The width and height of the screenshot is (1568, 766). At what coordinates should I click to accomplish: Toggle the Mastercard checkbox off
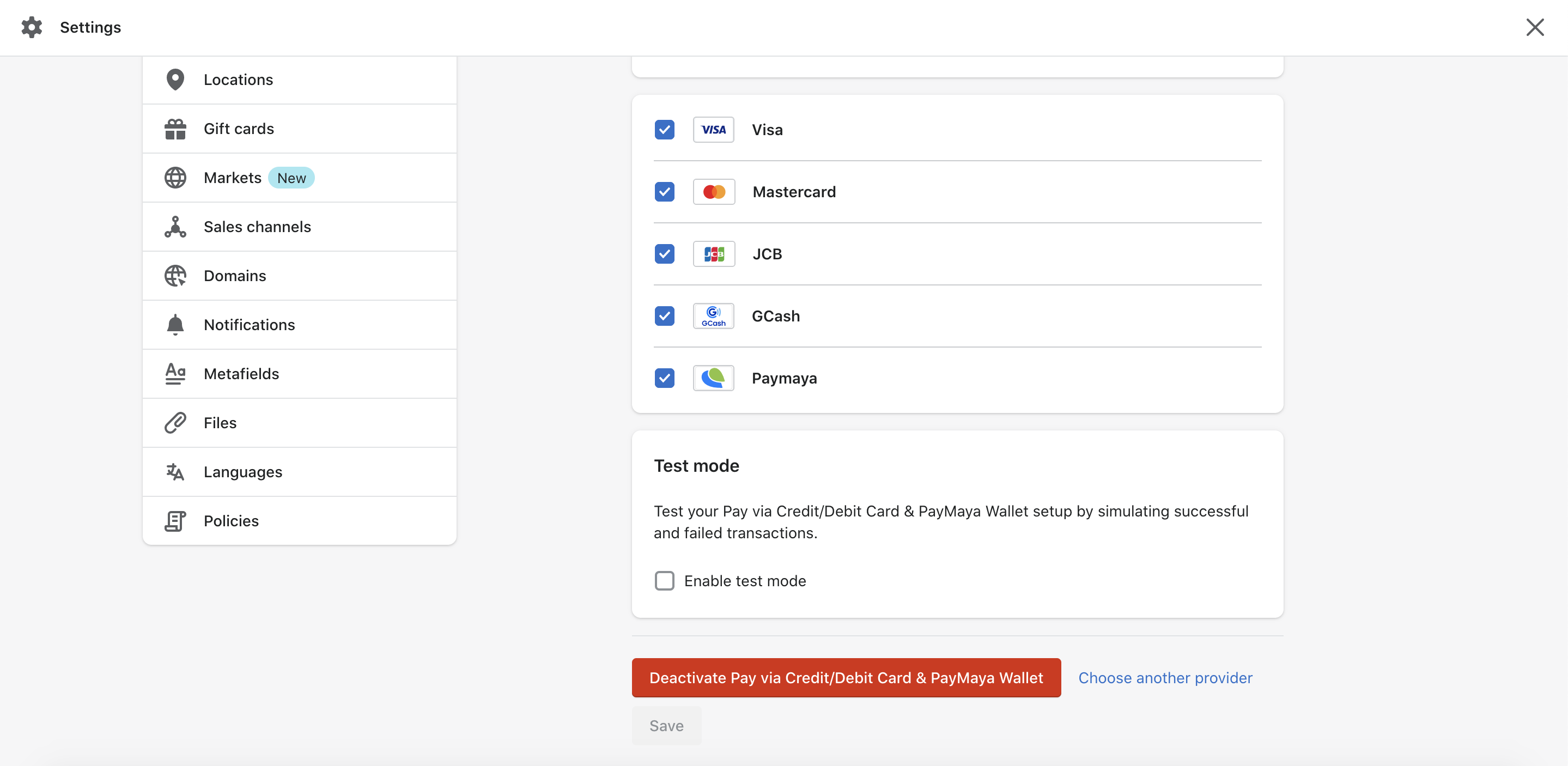click(664, 192)
